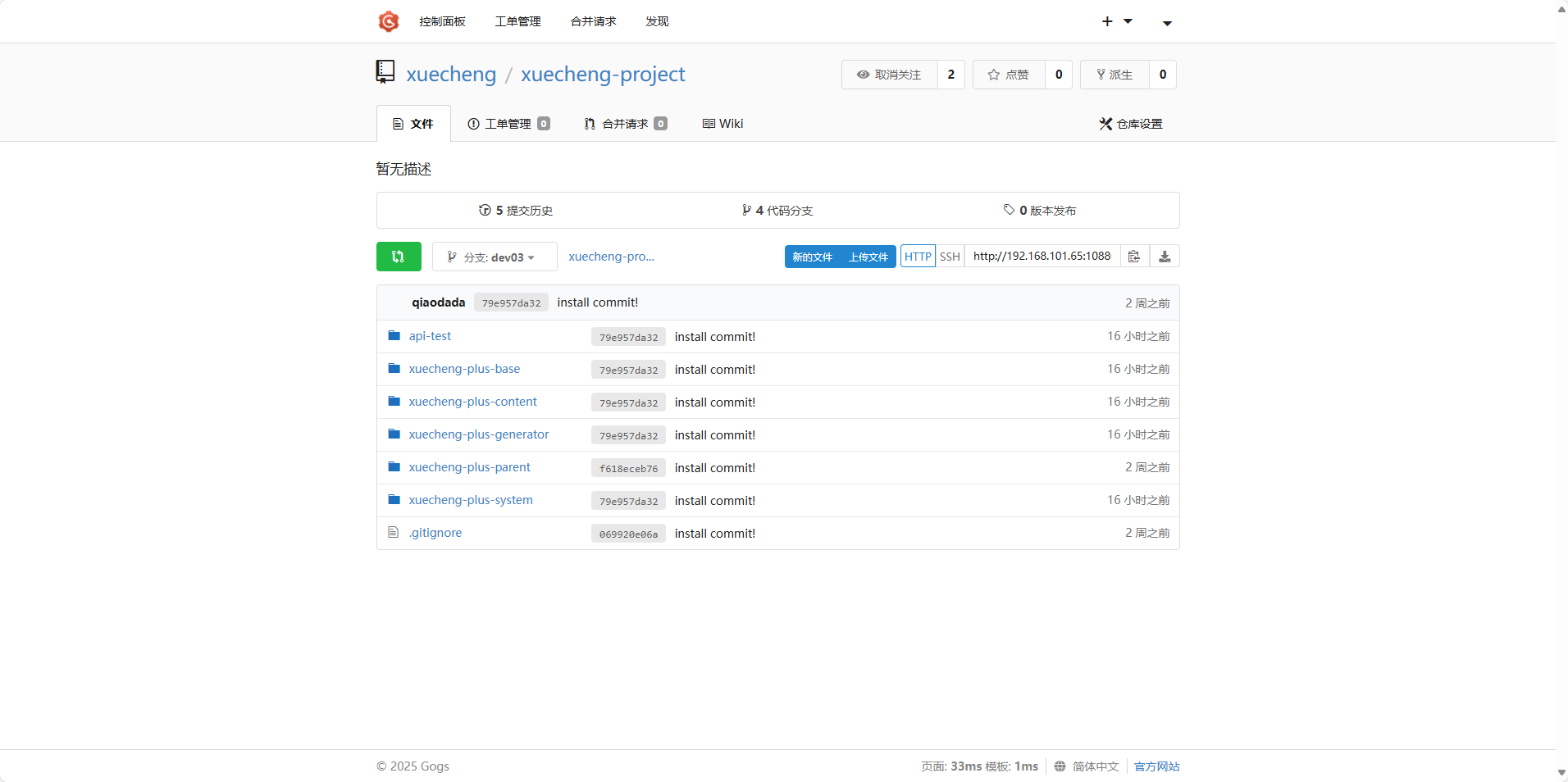Open .gitignore file
The image size is (1568, 782).
pyautogui.click(x=435, y=533)
